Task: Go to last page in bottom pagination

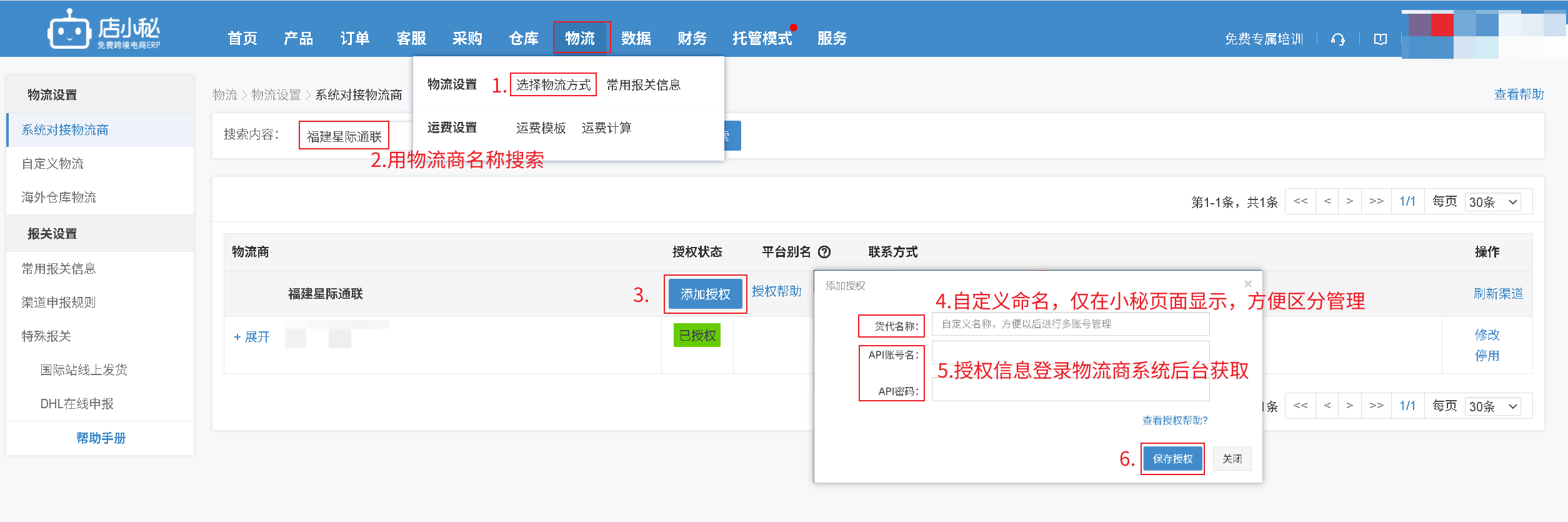Action: point(1376,406)
